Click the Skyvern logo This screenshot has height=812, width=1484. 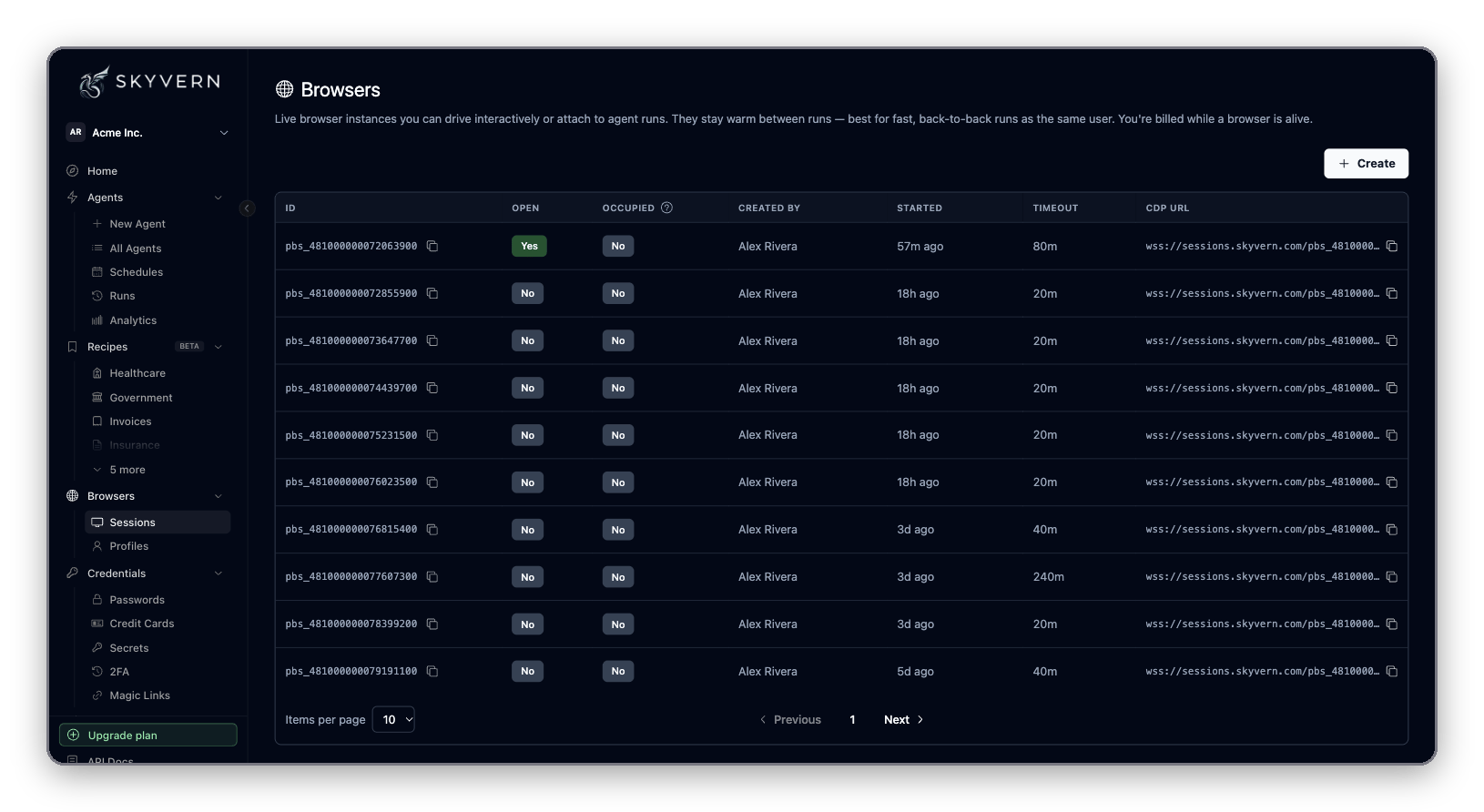[x=149, y=82]
